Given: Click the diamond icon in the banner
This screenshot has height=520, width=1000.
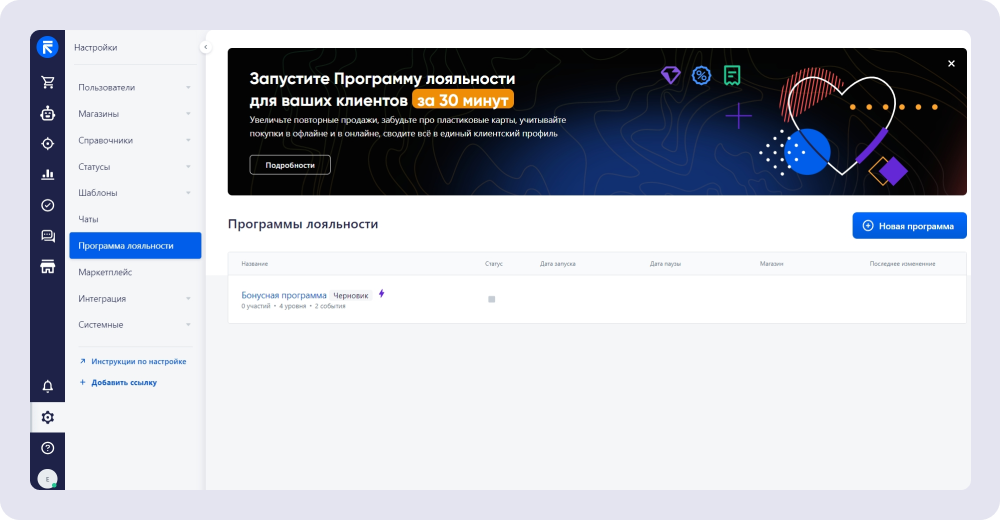Looking at the screenshot, I should [670, 75].
